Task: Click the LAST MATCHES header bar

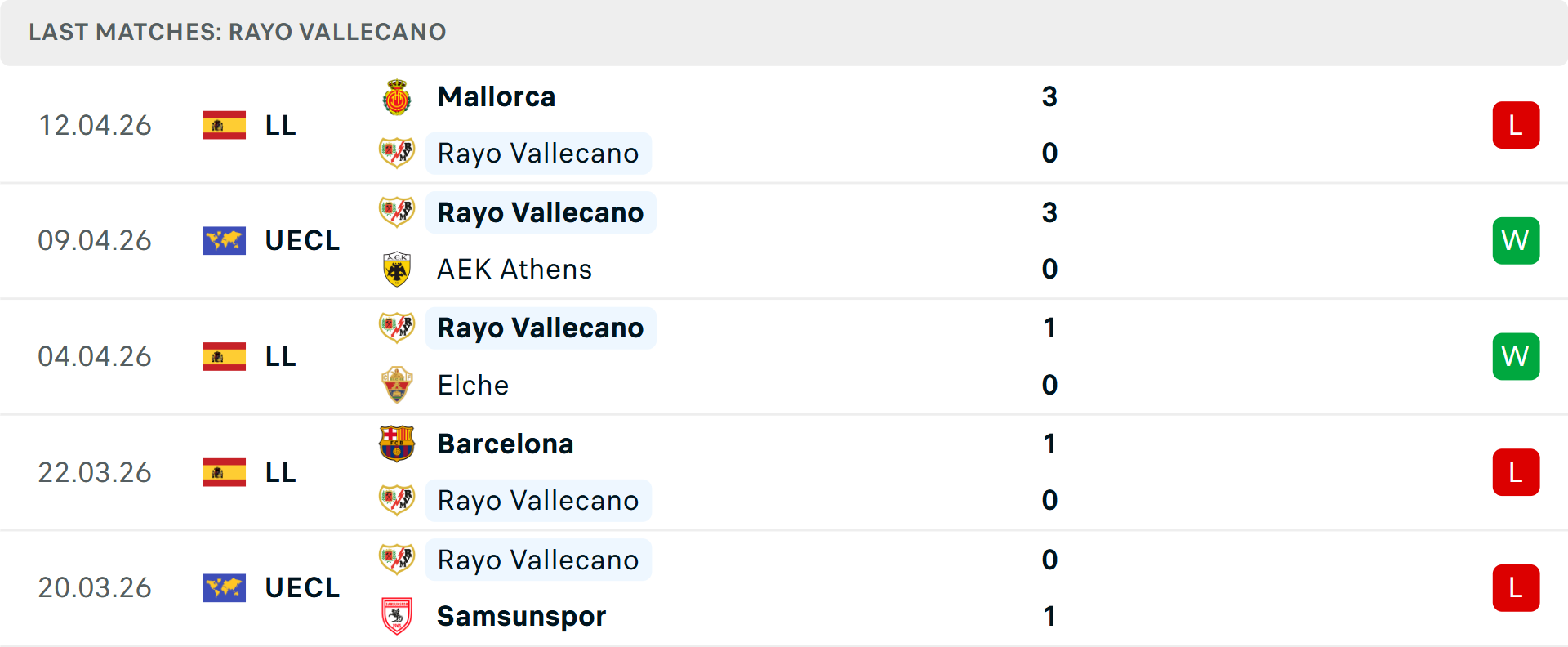Action: point(237,32)
